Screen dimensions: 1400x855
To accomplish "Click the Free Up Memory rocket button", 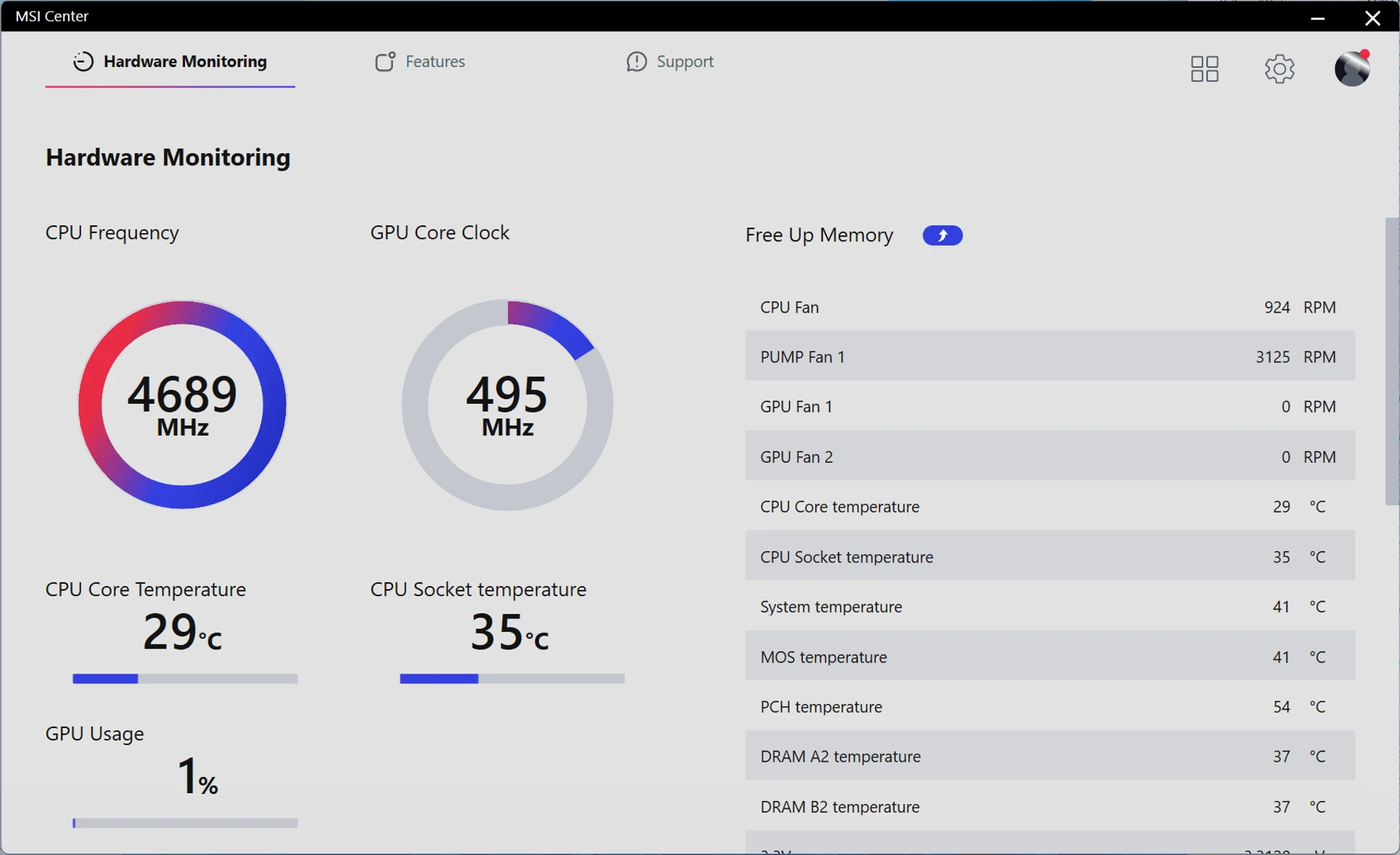I will (943, 235).
